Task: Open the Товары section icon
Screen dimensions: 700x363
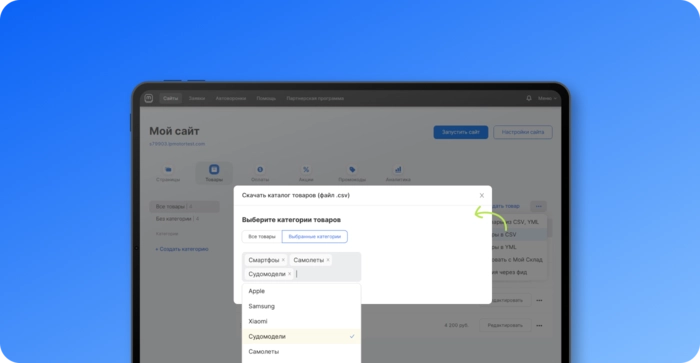Action: [214, 170]
